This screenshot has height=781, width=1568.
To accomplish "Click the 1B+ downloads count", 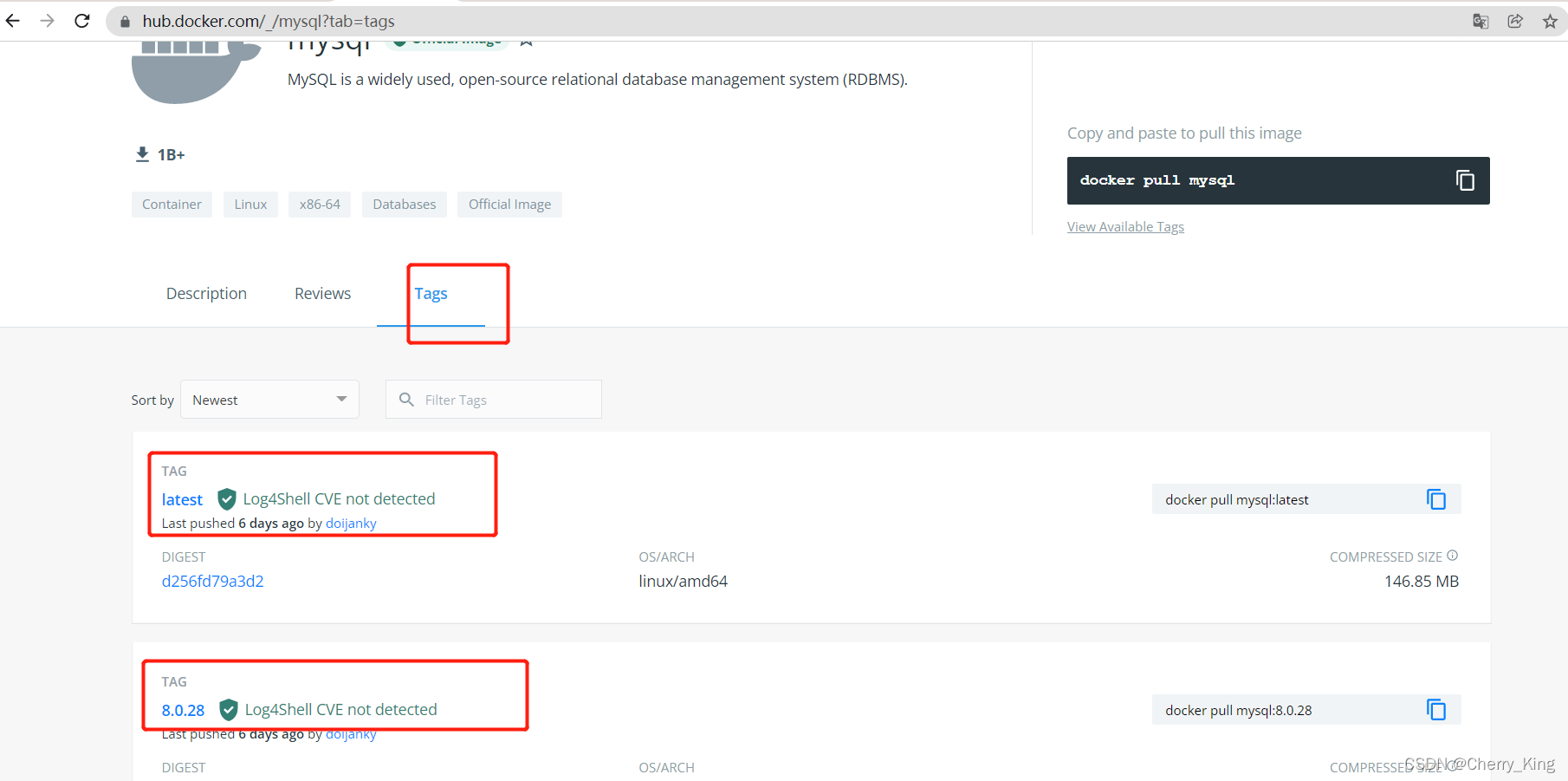I will tap(172, 155).
